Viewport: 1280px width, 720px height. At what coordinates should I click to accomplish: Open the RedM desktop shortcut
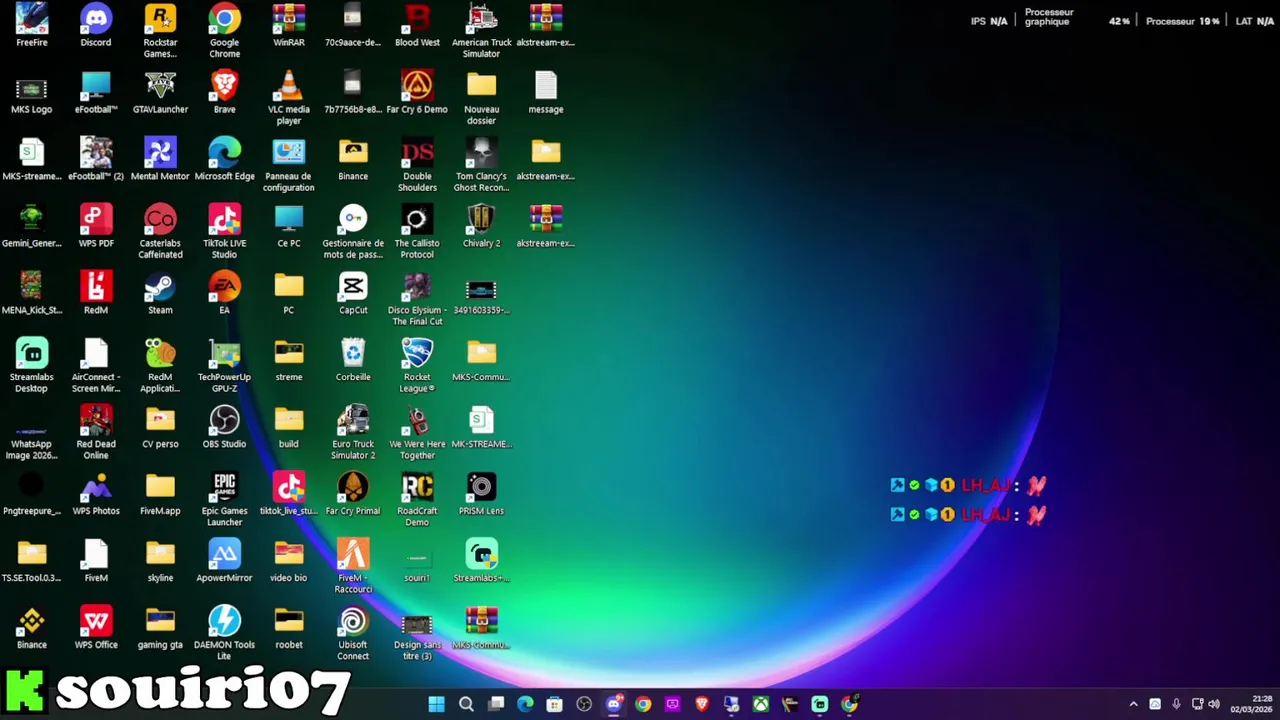pyautogui.click(x=96, y=294)
